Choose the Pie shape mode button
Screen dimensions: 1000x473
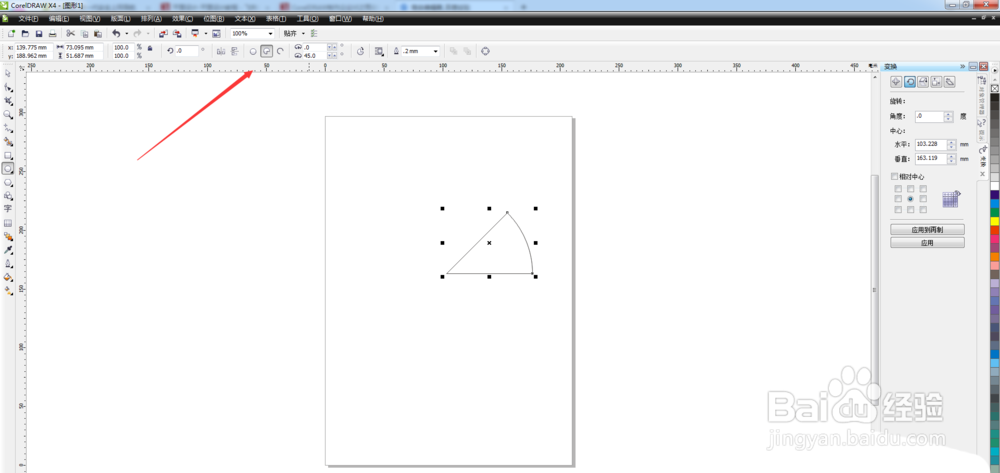pos(267,50)
